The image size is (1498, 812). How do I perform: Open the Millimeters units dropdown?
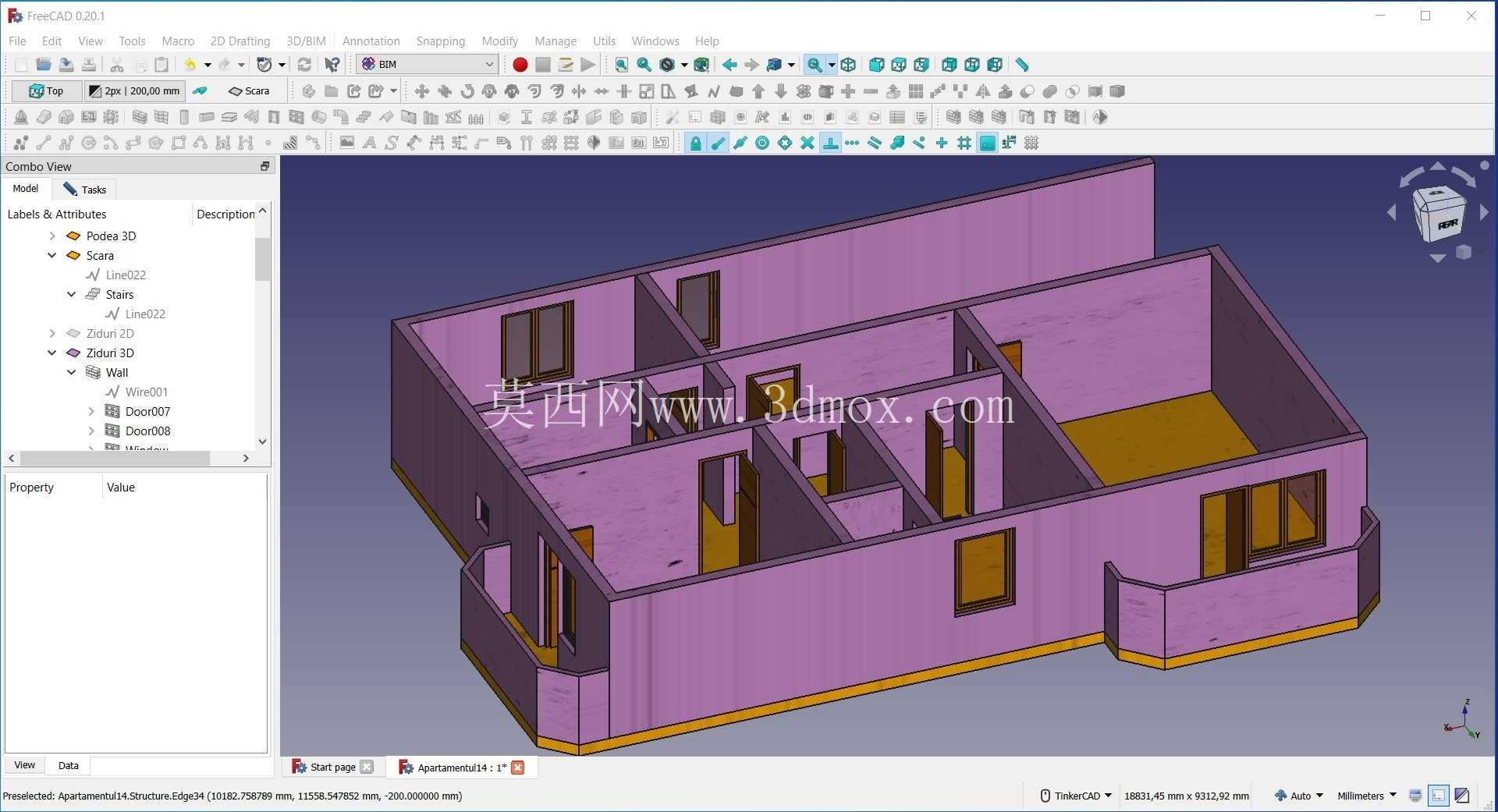[x=1367, y=796]
